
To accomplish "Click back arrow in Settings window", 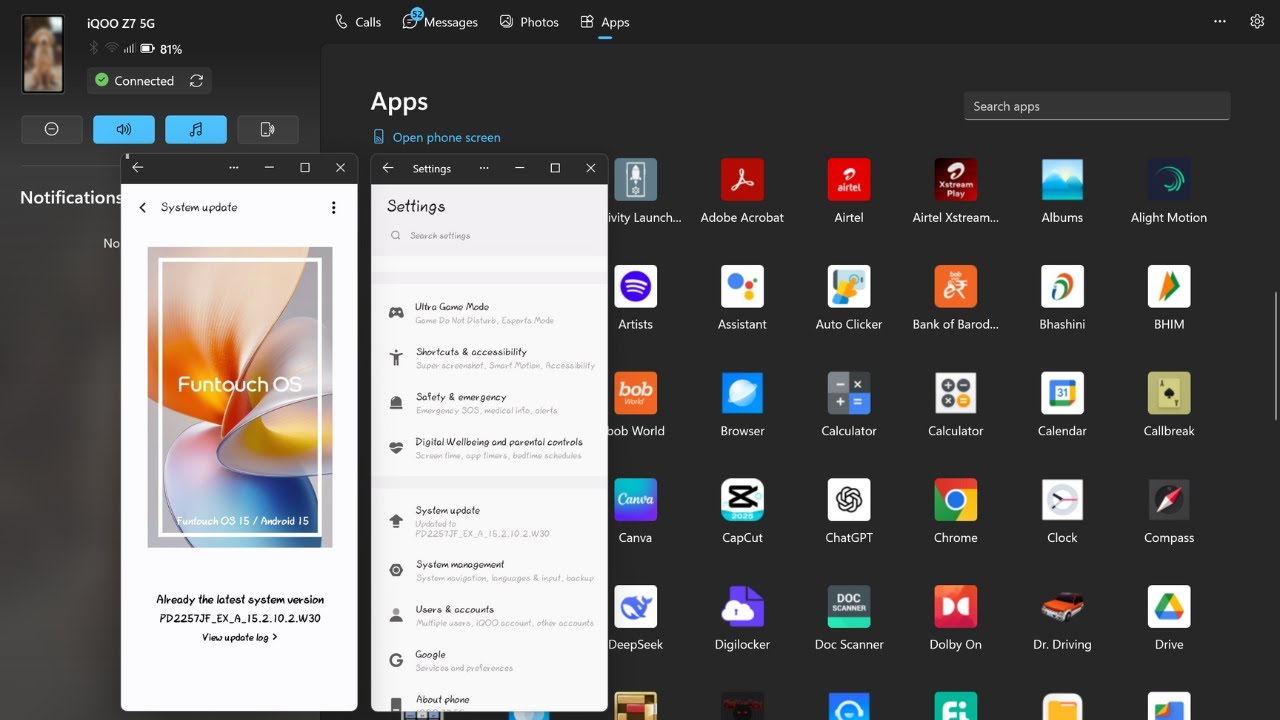I will pos(388,168).
